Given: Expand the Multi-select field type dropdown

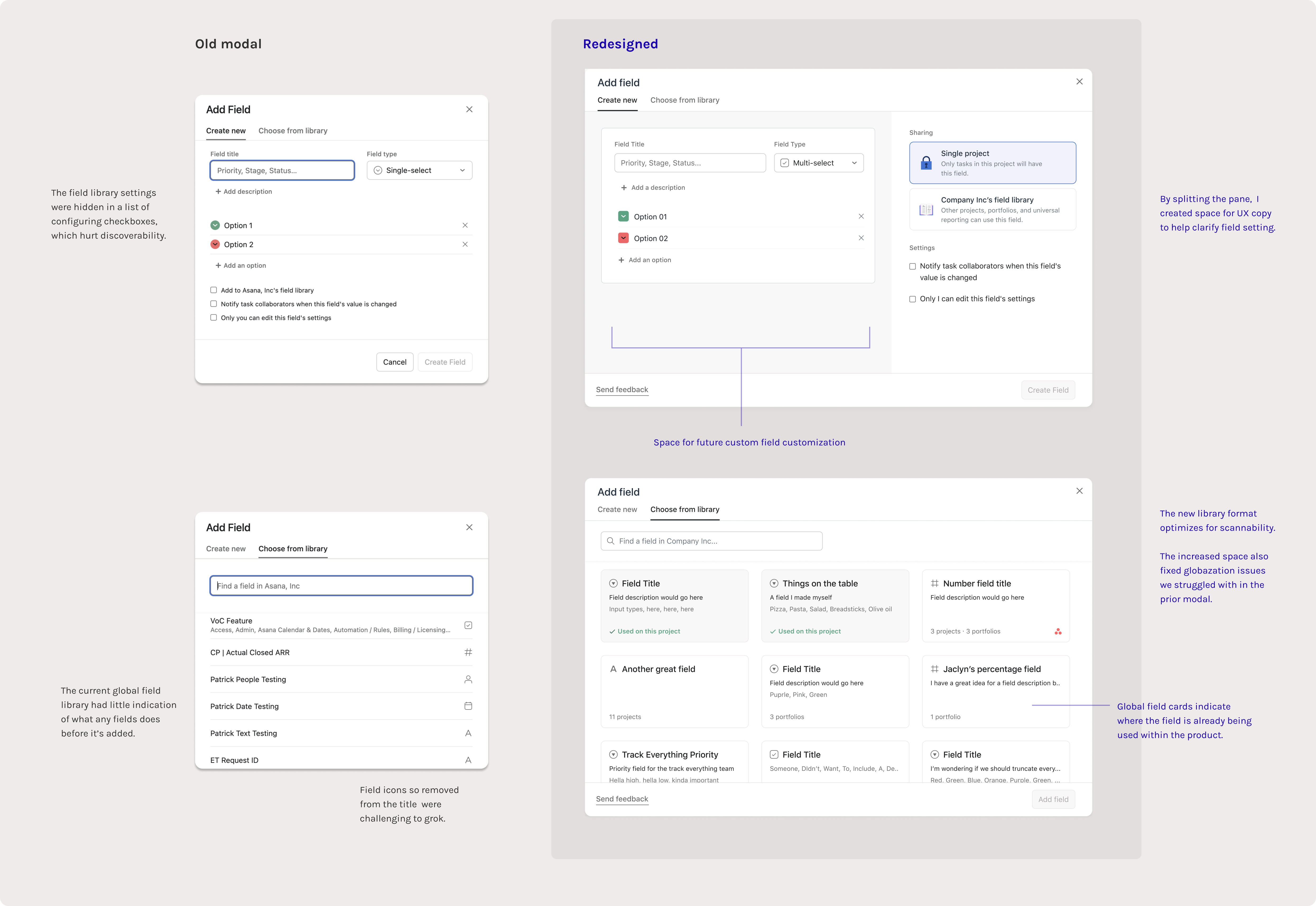Looking at the screenshot, I should pos(818,163).
